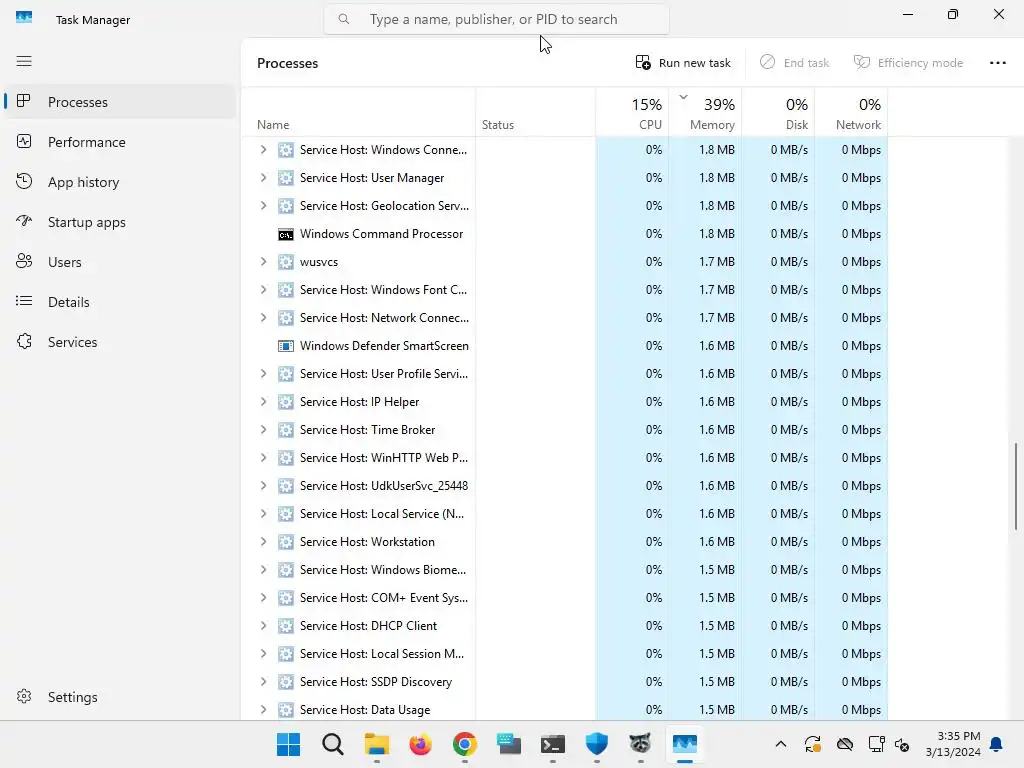Sort processes by CPU column
The image size is (1024, 768).
tap(632, 112)
